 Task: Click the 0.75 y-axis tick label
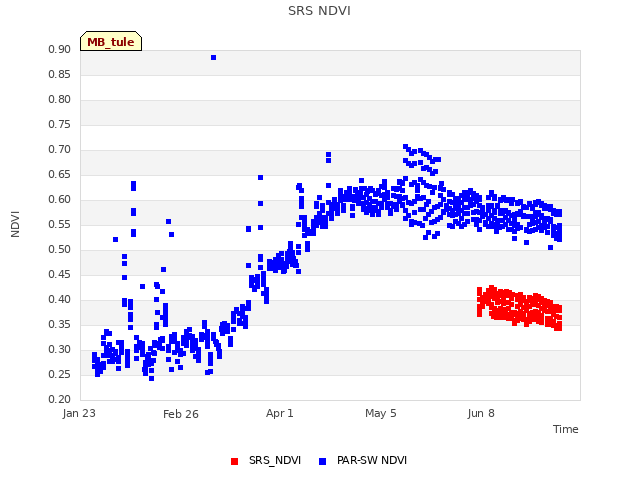click(x=59, y=124)
